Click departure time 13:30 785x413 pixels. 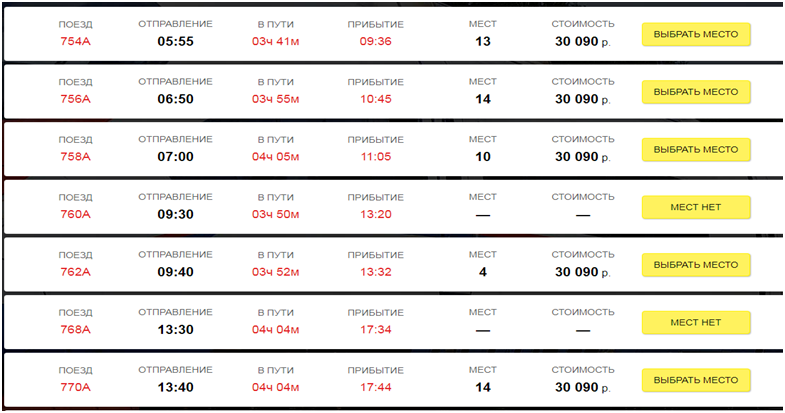pos(175,329)
